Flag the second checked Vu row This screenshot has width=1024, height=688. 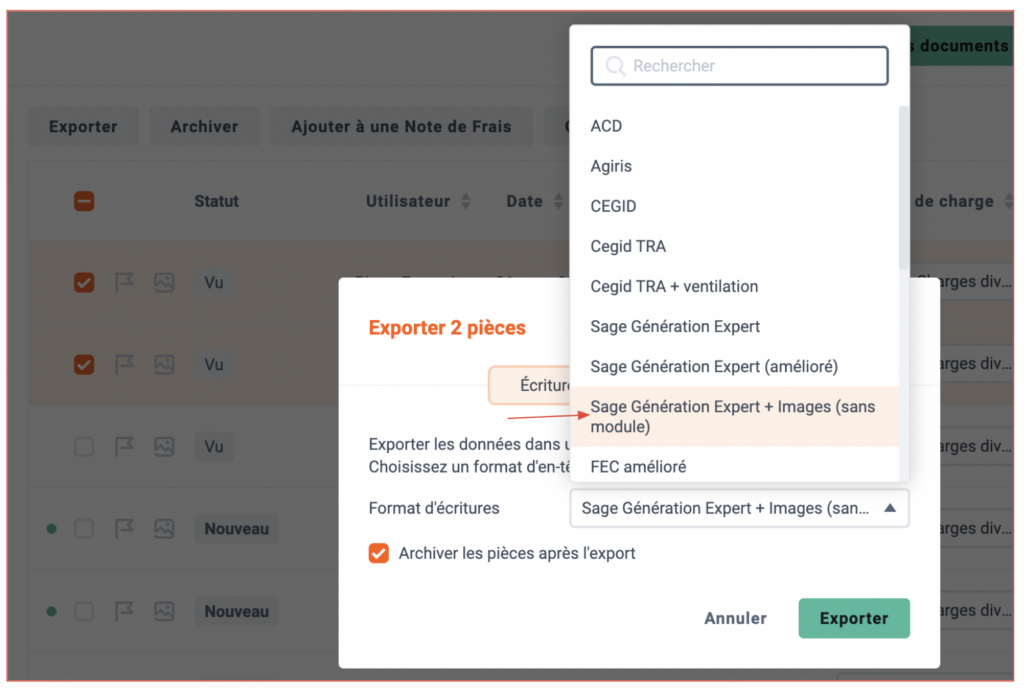click(x=124, y=364)
